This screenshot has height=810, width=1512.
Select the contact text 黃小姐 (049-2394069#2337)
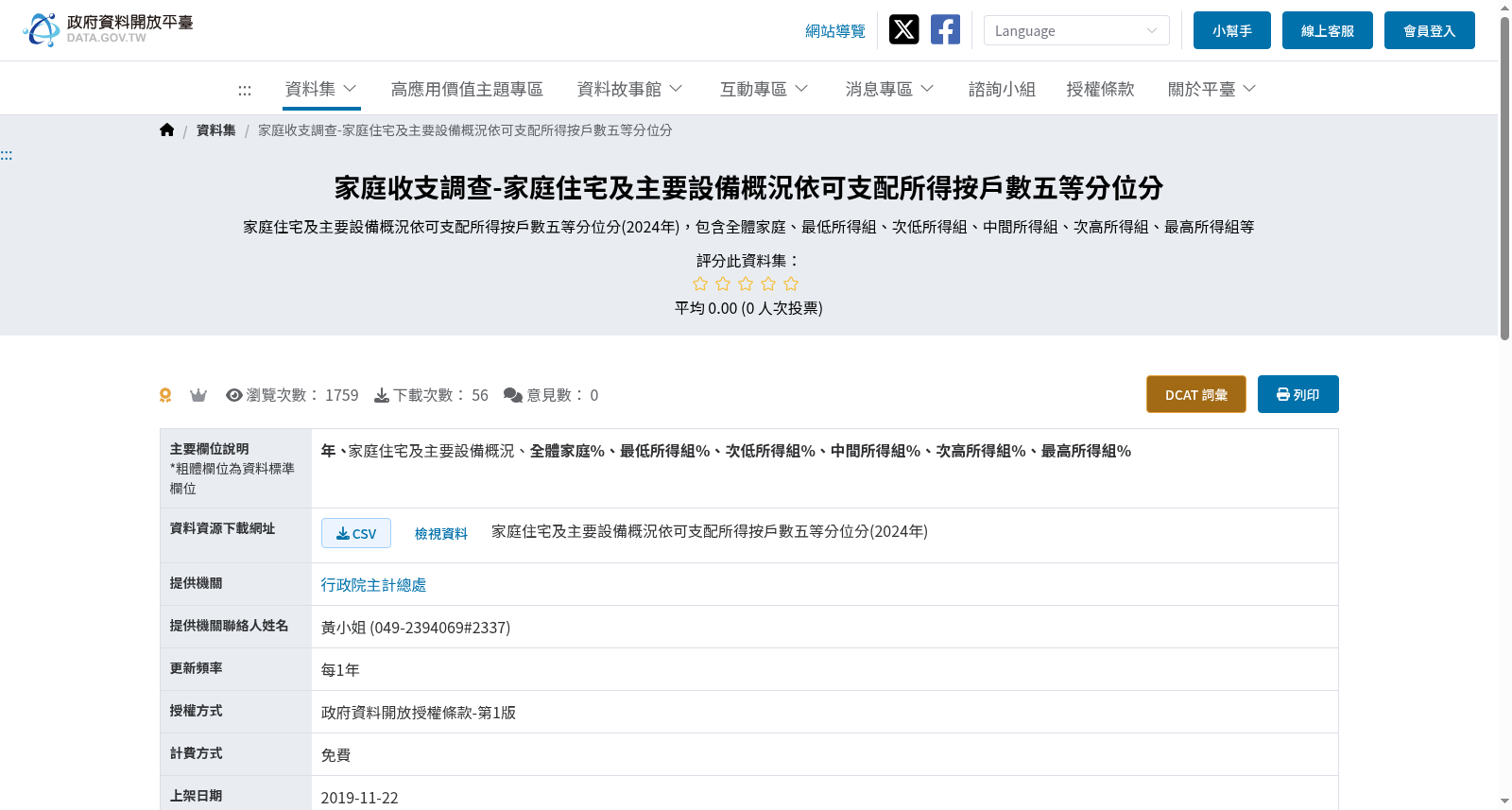click(416, 628)
